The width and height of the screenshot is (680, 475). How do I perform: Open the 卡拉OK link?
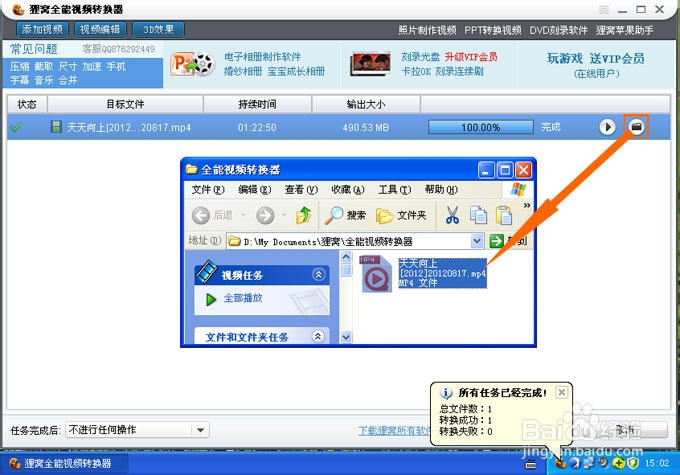coord(416,71)
